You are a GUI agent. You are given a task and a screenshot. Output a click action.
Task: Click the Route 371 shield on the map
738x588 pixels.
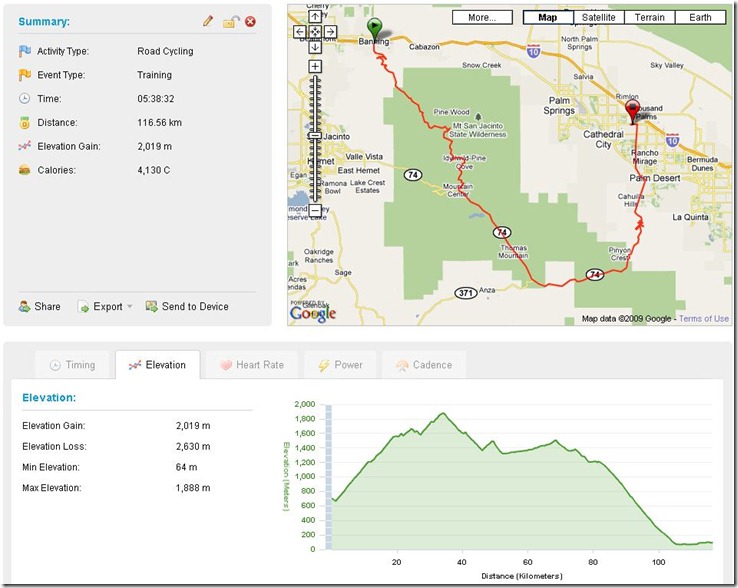pyautogui.click(x=465, y=293)
